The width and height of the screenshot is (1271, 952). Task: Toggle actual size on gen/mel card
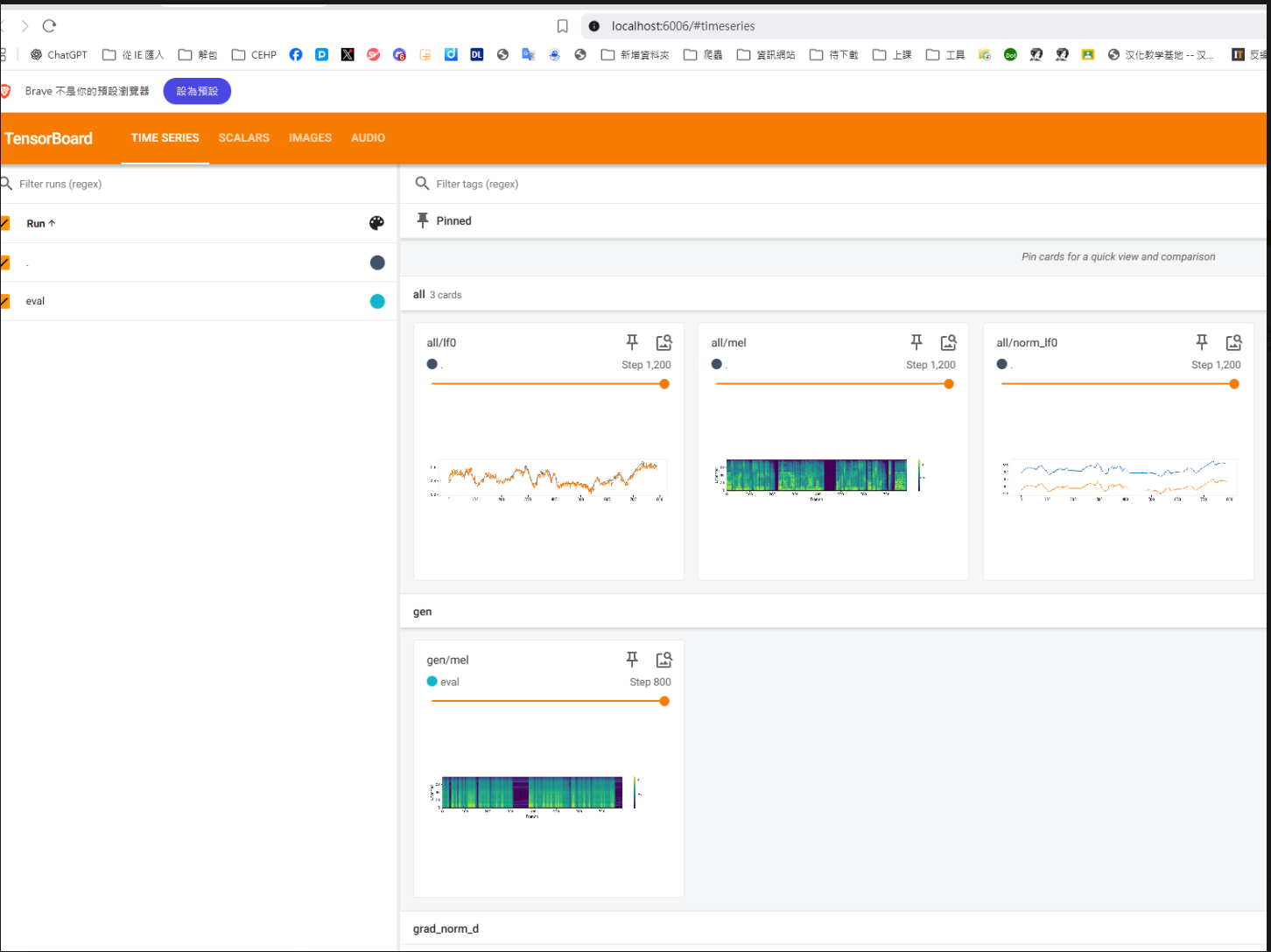pyautogui.click(x=664, y=660)
